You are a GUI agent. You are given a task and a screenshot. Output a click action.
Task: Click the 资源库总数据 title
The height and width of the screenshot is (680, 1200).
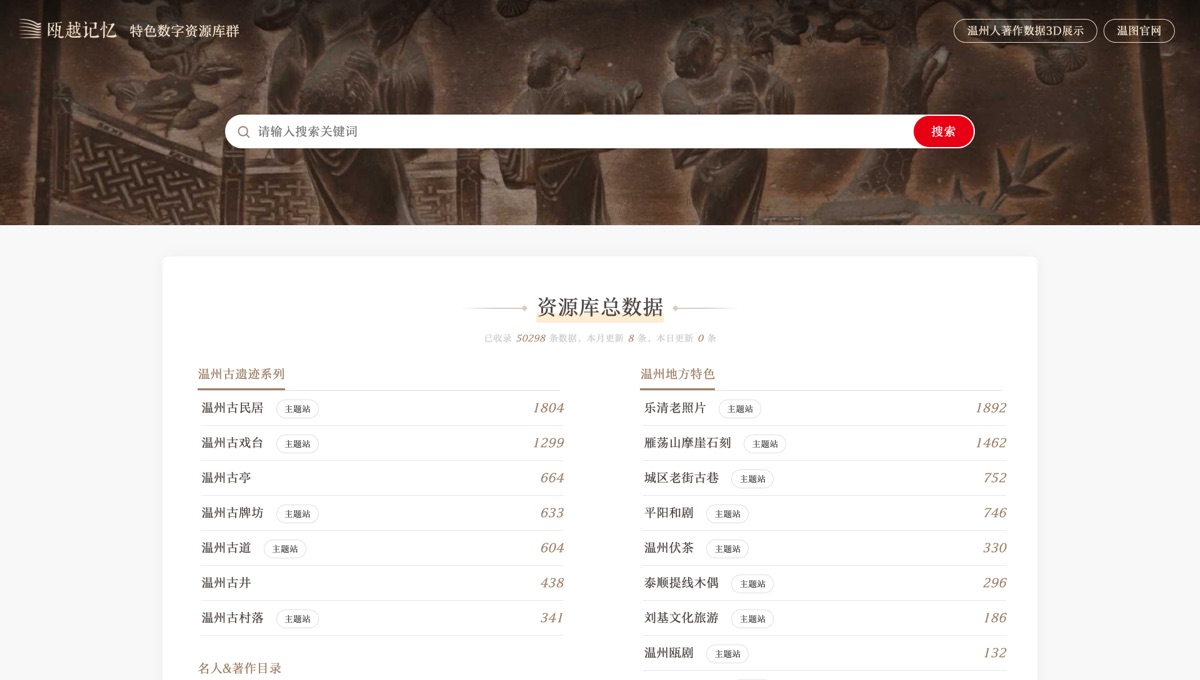click(x=600, y=307)
